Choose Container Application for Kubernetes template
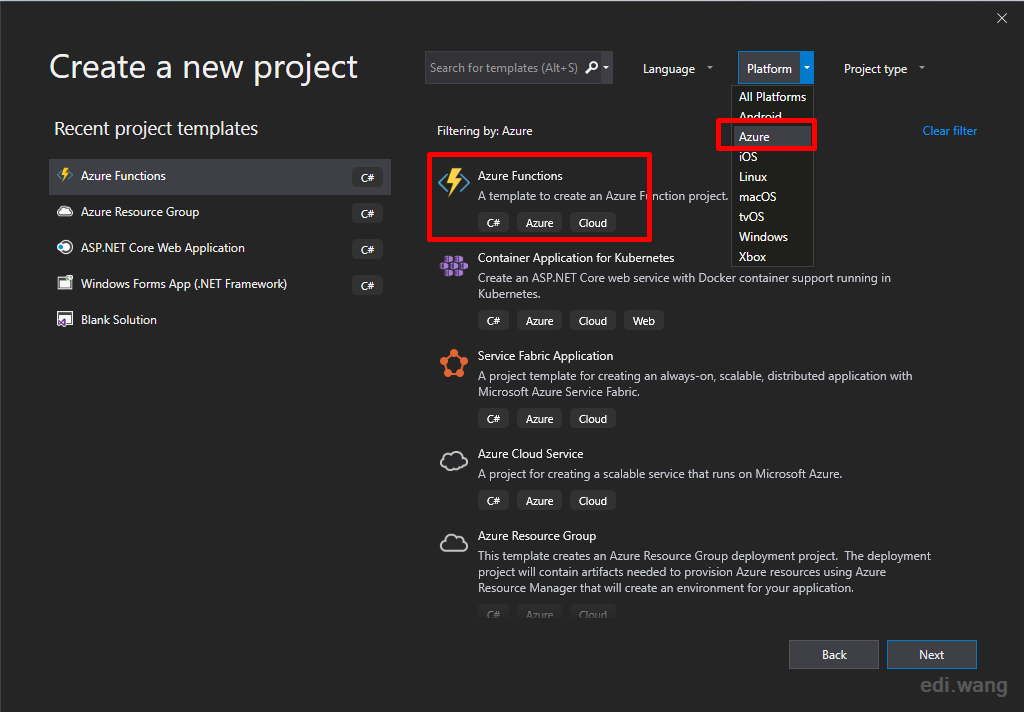Image resolution: width=1024 pixels, height=712 pixels. pos(575,258)
